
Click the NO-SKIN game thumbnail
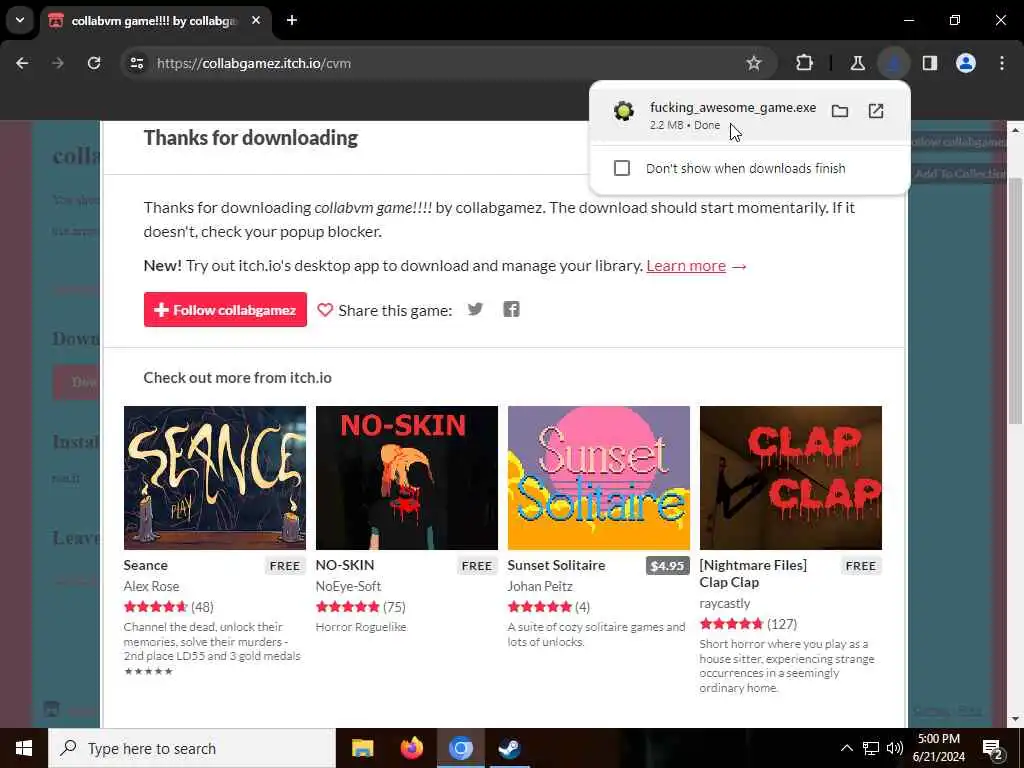pos(407,478)
